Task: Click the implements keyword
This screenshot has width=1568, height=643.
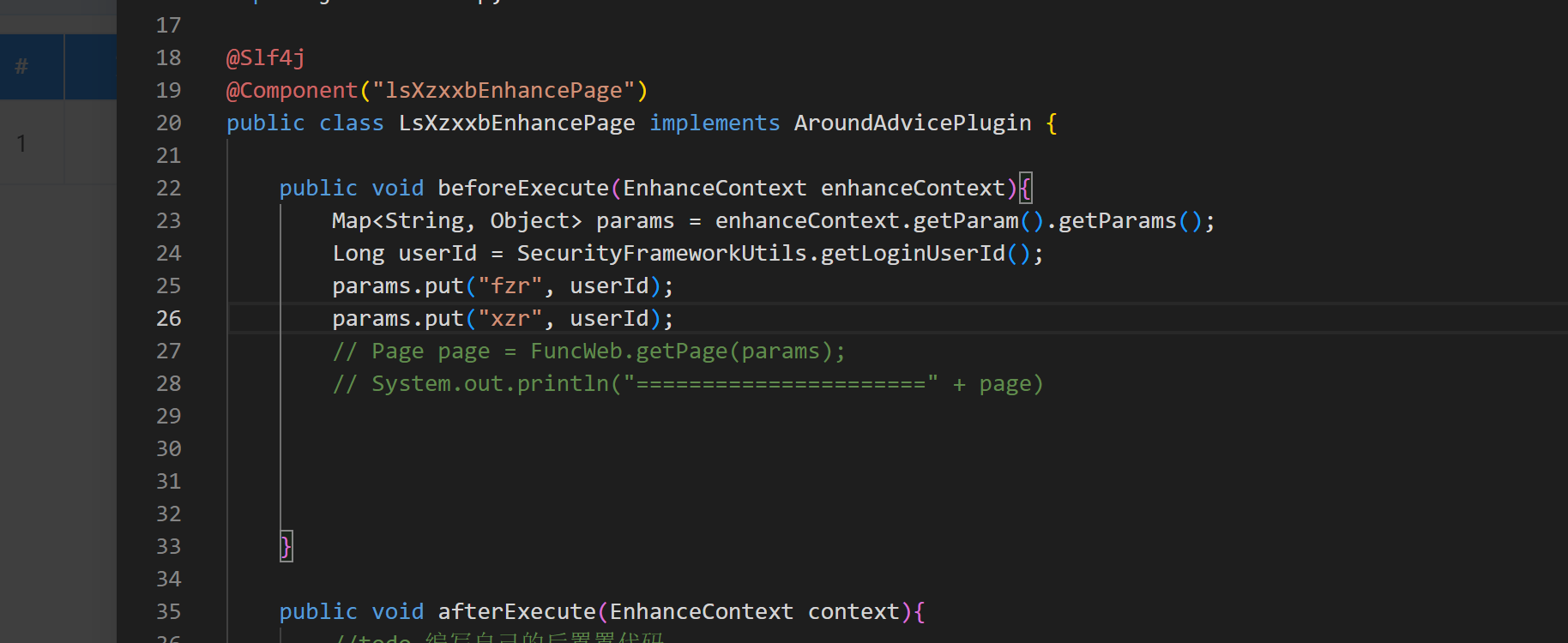Action: pyautogui.click(x=714, y=123)
